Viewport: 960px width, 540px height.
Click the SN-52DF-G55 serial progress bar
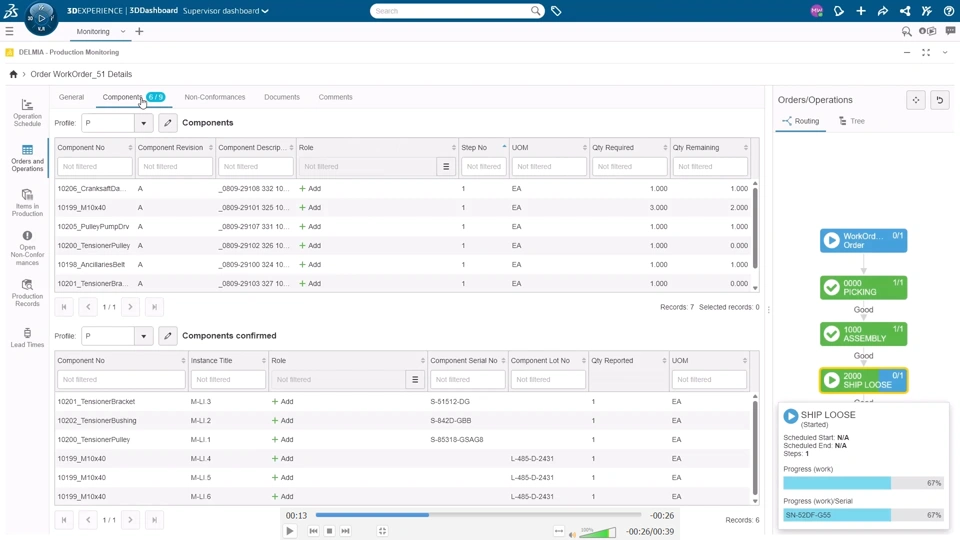point(863,515)
